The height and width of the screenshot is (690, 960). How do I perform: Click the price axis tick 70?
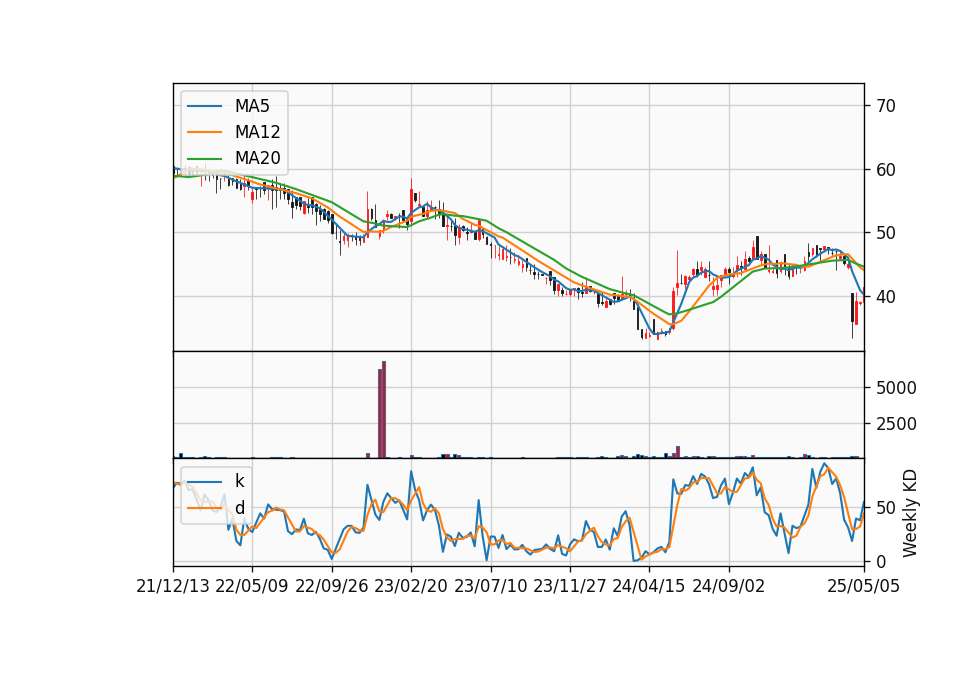886,106
